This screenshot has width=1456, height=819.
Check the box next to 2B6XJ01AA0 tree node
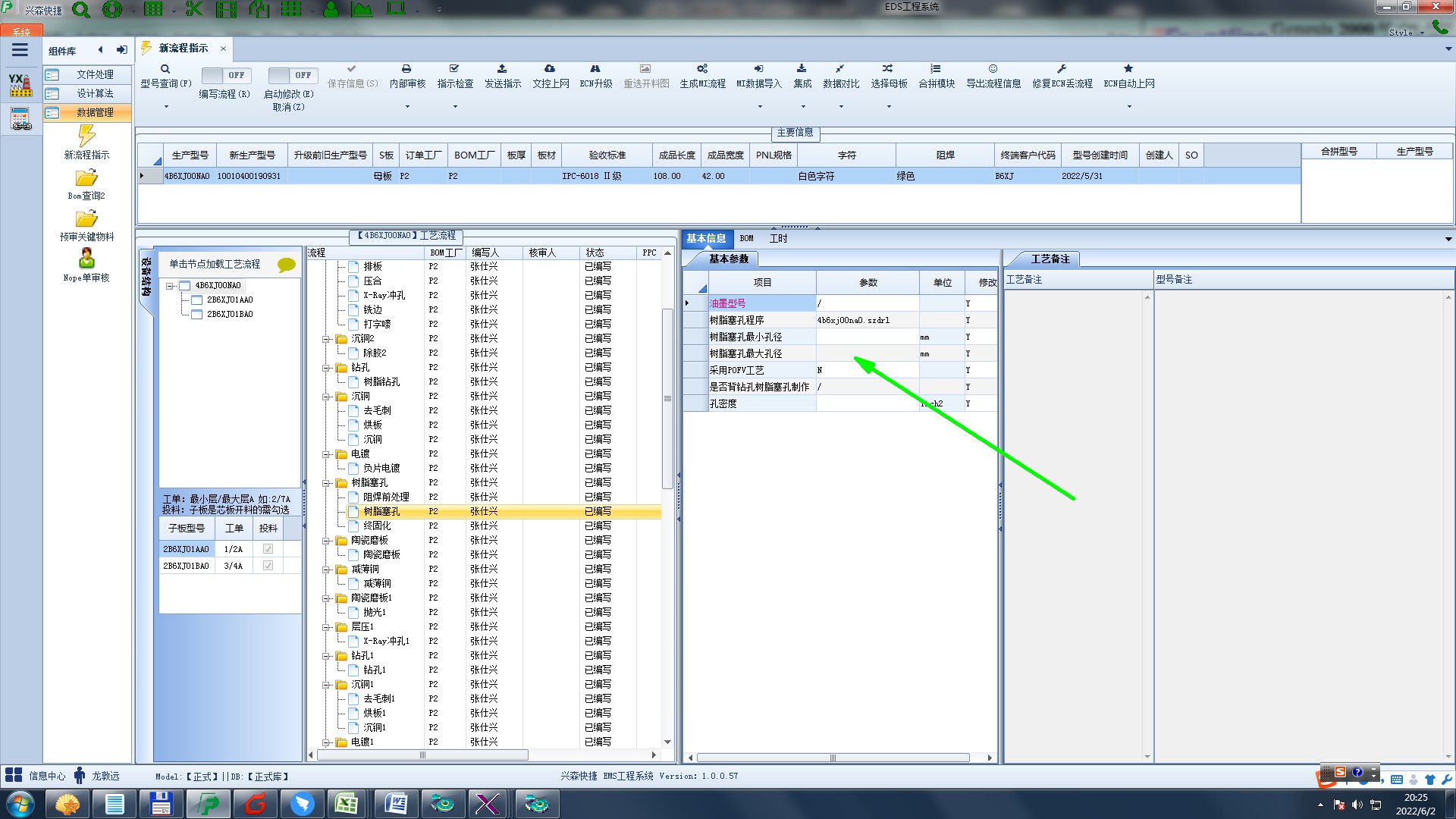(x=196, y=300)
